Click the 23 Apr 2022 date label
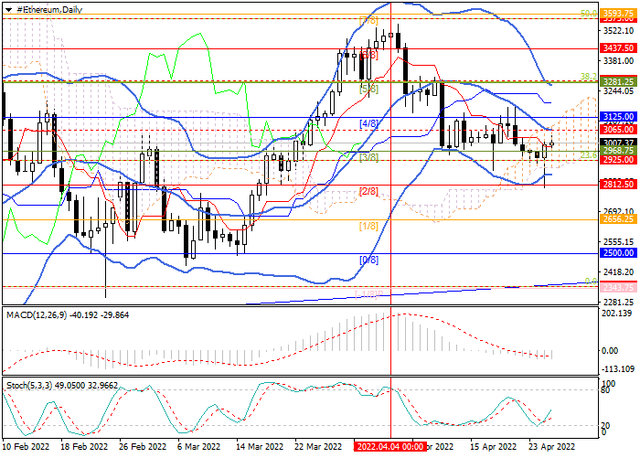The width and height of the screenshot is (640, 457). tap(551, 446)
